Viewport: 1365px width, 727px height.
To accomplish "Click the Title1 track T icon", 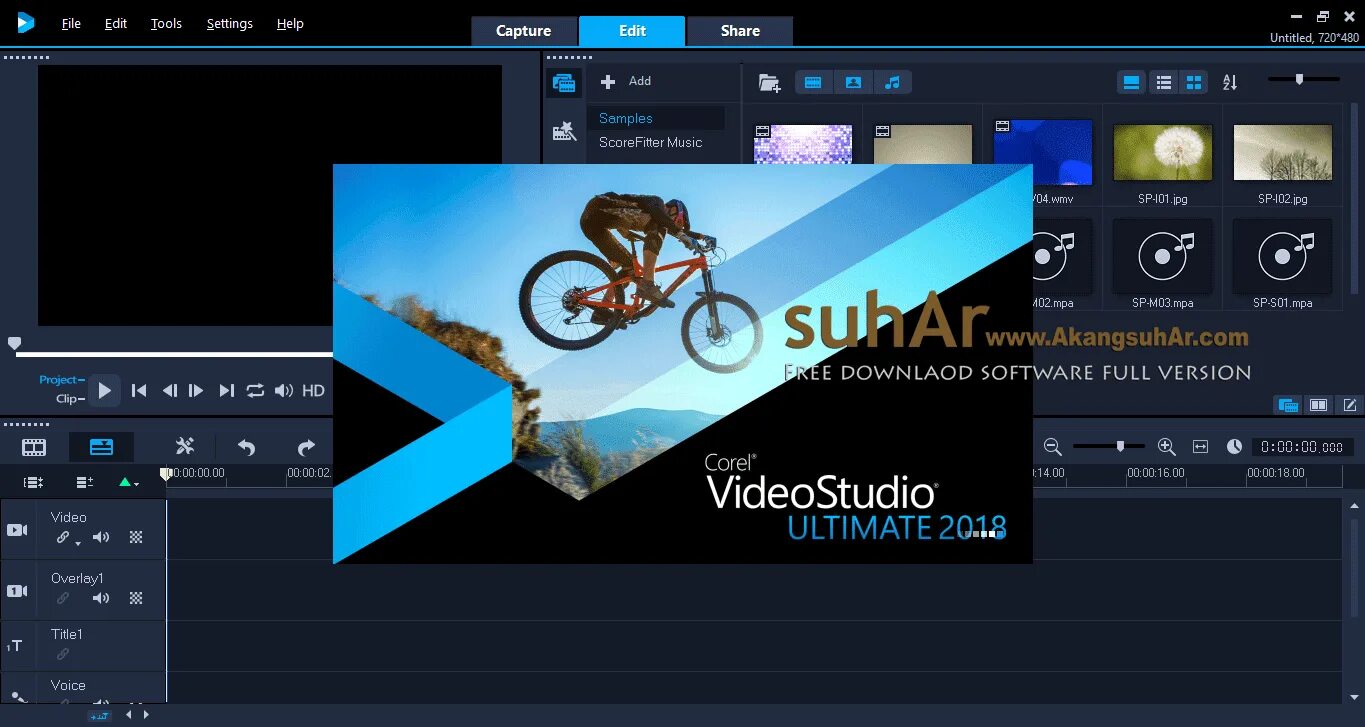I will (15, 647).
